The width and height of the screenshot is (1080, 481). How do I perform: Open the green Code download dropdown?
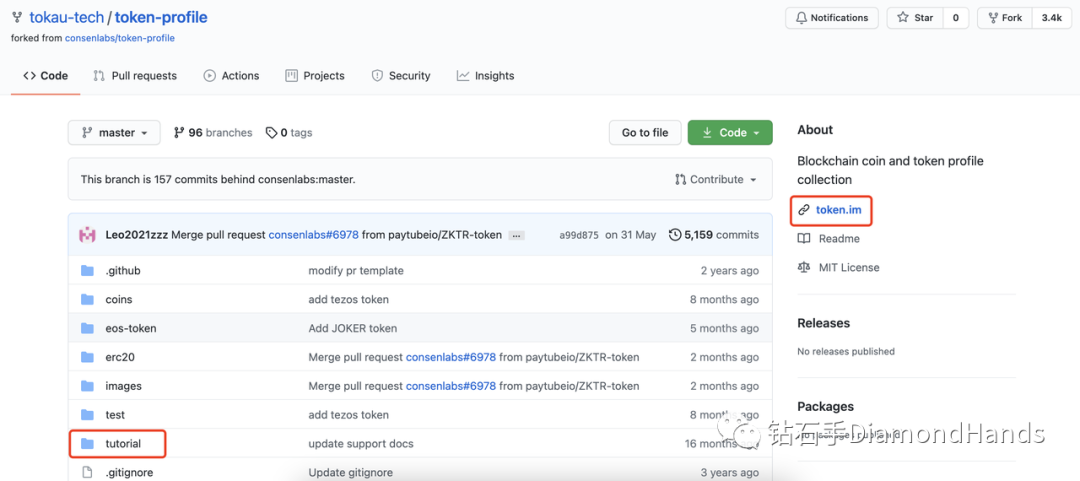click(x=730, y=133)
